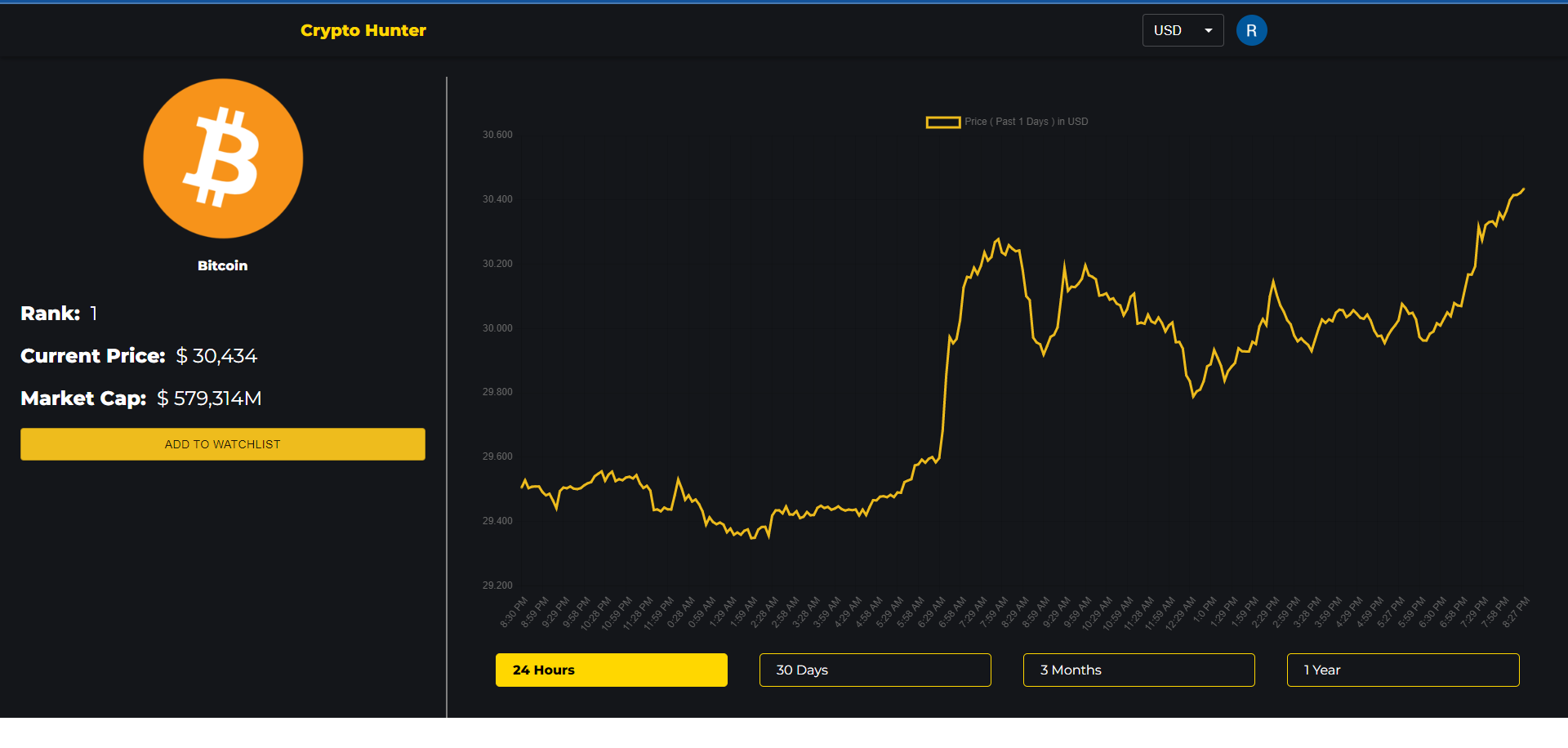Click the 30.600 y-axis label
Image resolution: width=1568 pixels, height=748 pixels.
[x=497, y=135]
